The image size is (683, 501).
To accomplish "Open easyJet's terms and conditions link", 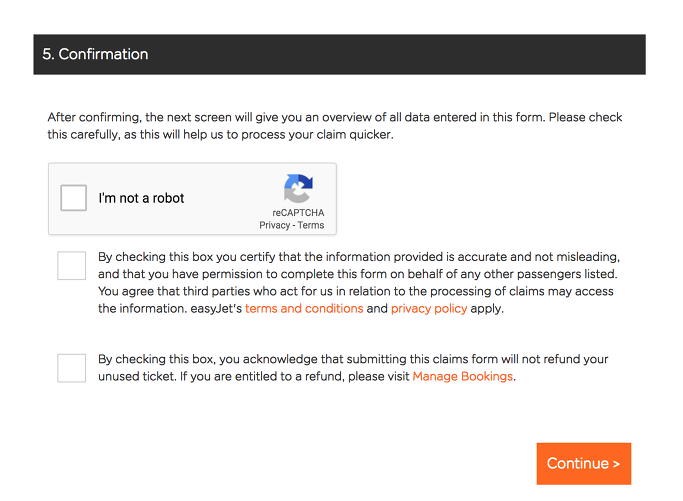I will 304,308.
